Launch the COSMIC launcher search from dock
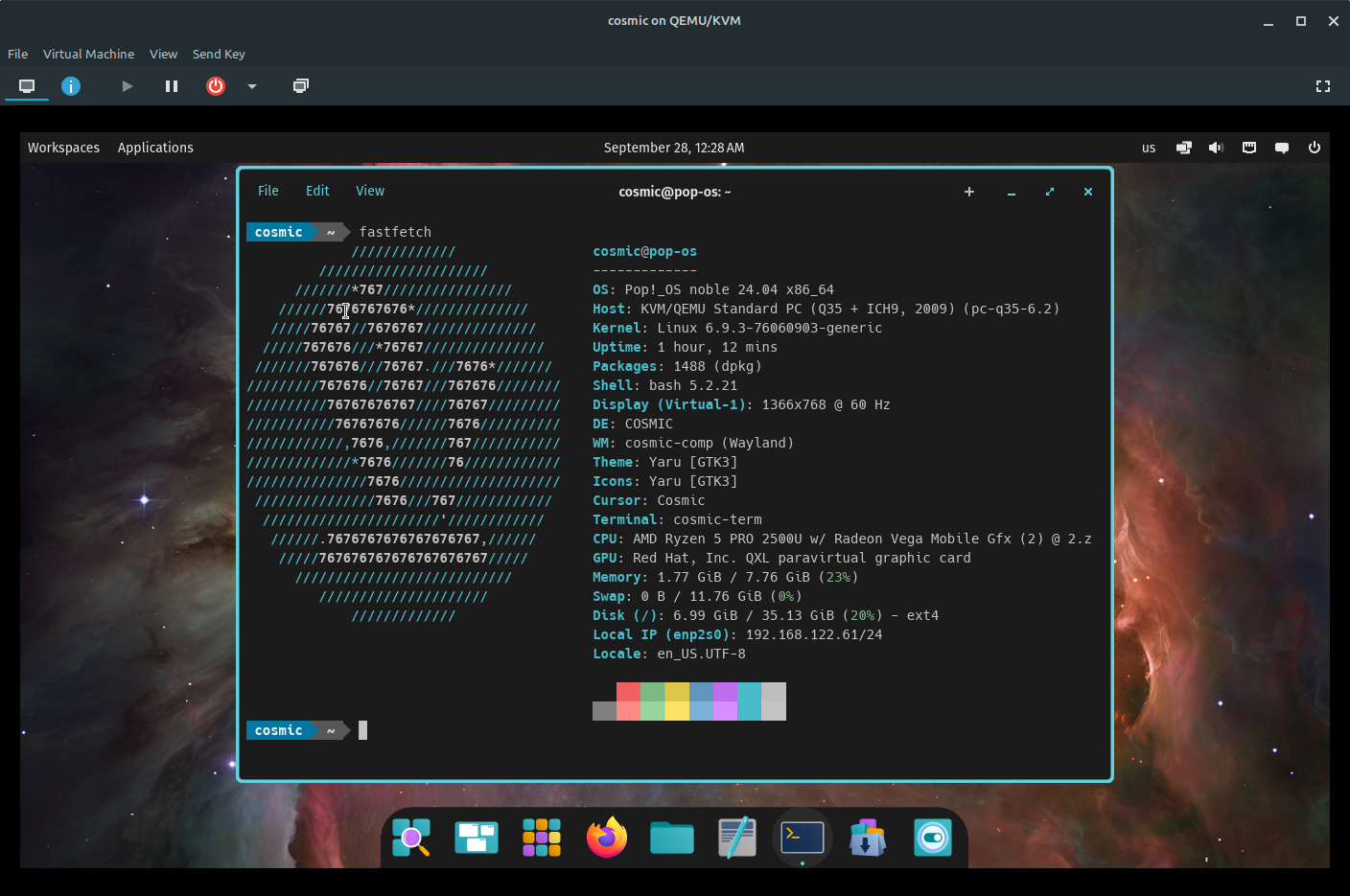This screenshot has height=896, width=1350. (x=411, y=838)
